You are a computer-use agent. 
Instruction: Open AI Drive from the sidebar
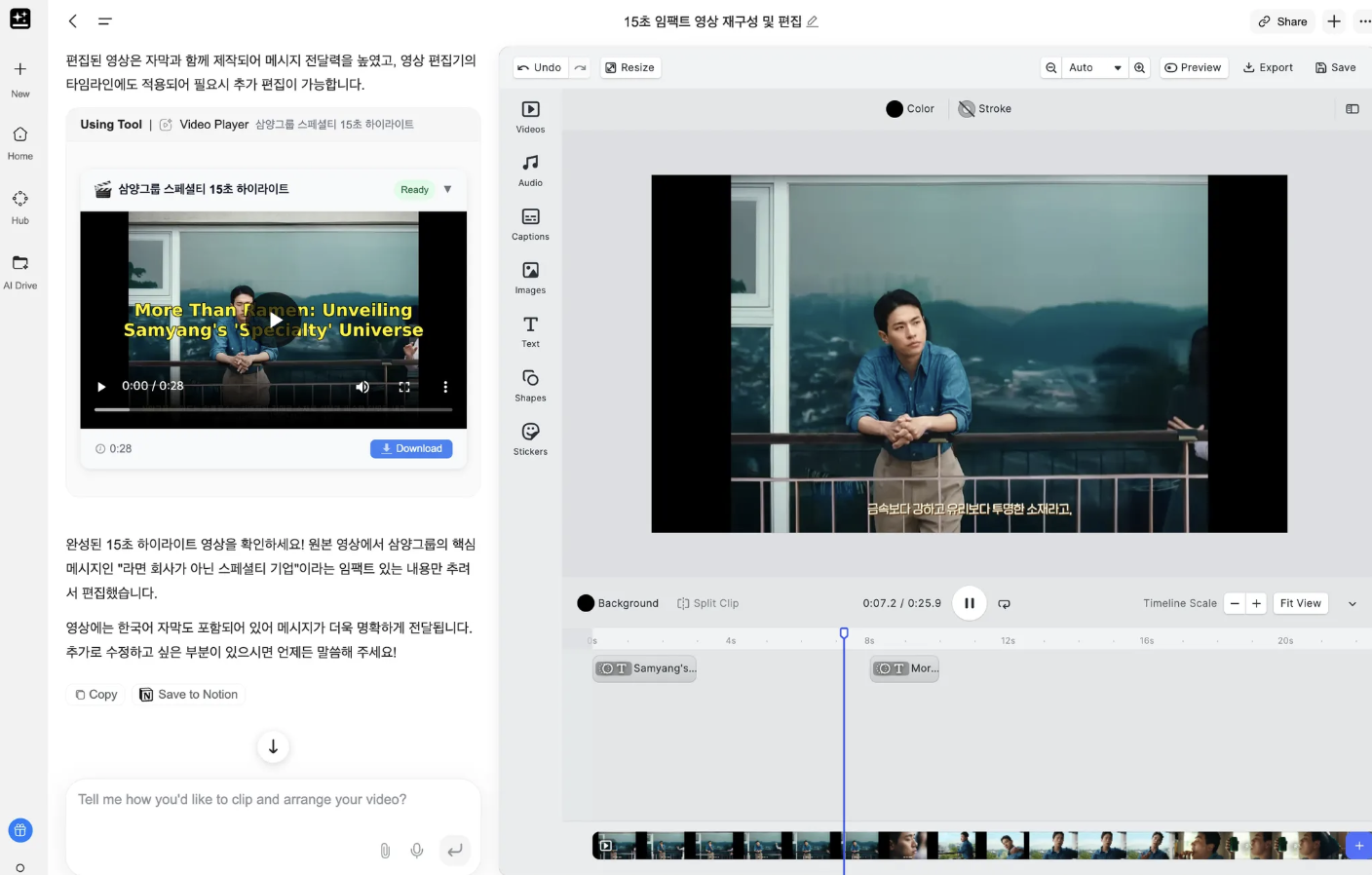click(x=20, y=271)
